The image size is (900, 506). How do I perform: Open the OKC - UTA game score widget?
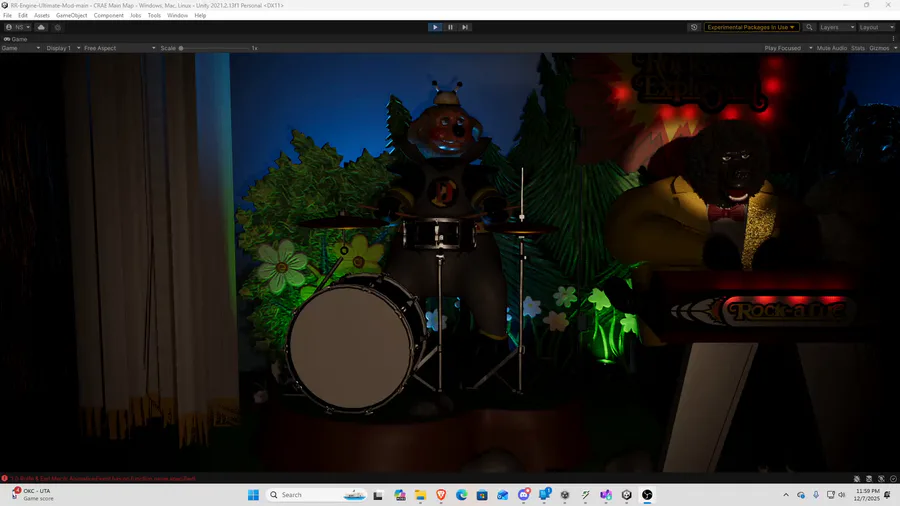coord(33,495)
